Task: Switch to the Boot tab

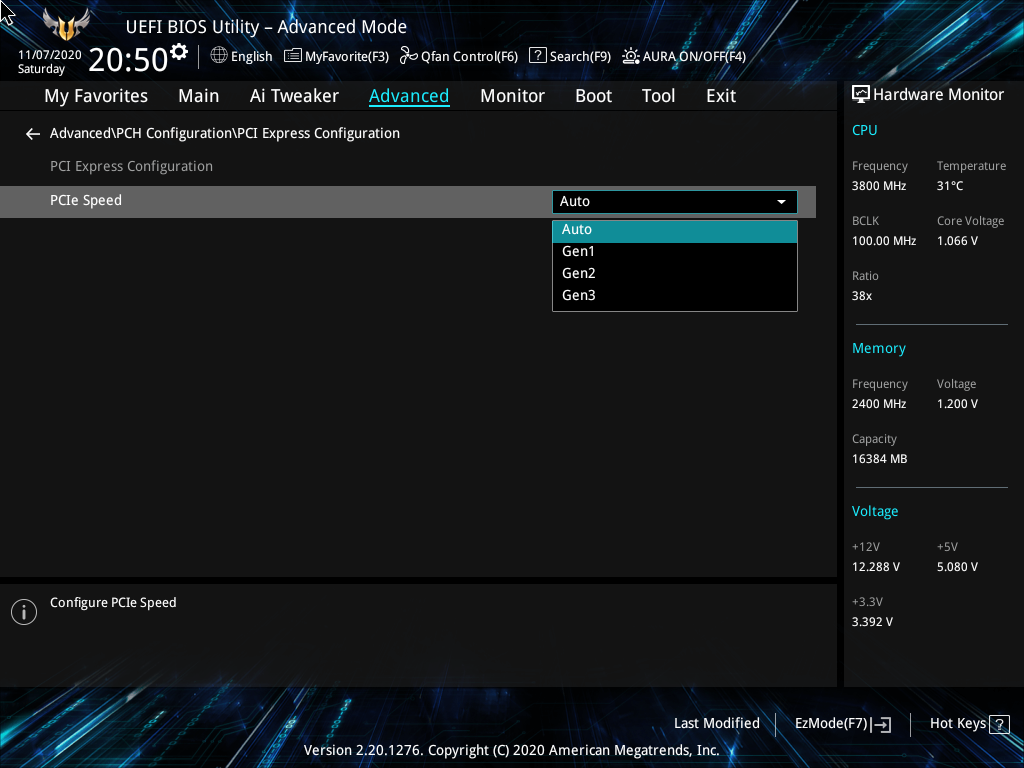Action: point(593,96)
